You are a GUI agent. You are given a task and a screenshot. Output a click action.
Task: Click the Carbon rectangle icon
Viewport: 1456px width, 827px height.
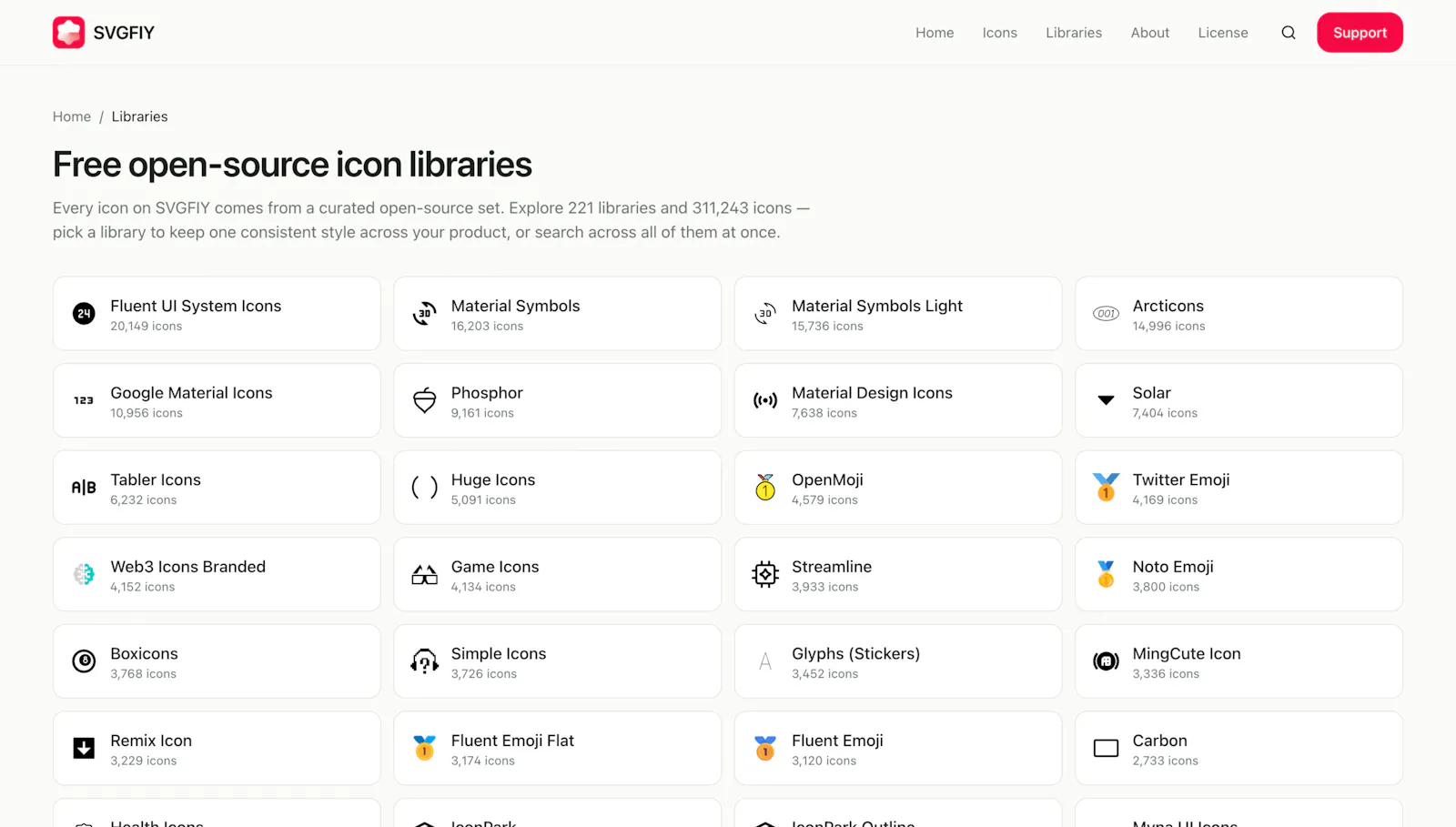point(1106,748)
